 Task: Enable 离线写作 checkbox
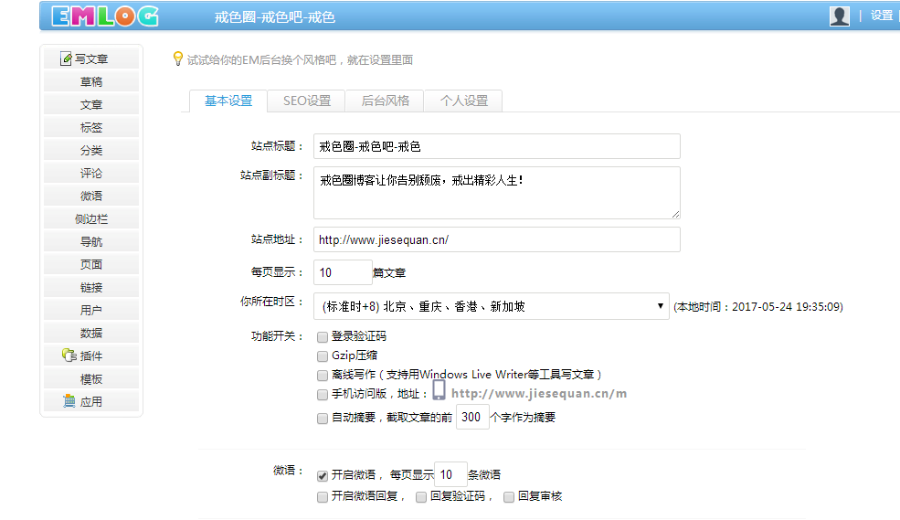coord(322,375)
